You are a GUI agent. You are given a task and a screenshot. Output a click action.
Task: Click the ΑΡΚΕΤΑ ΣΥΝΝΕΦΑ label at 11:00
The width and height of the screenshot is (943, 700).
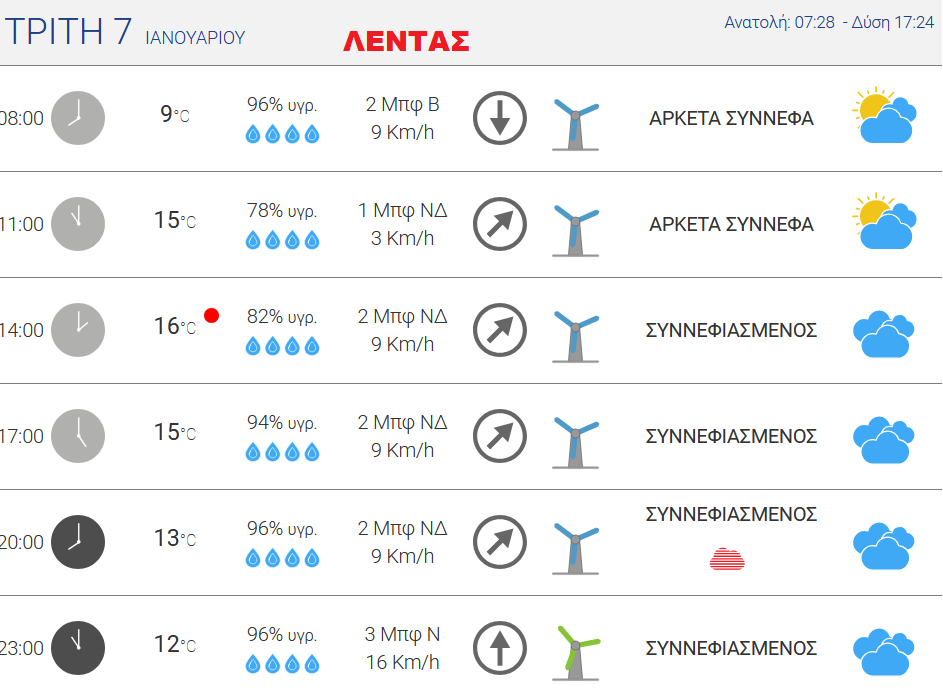coord(731,224)
